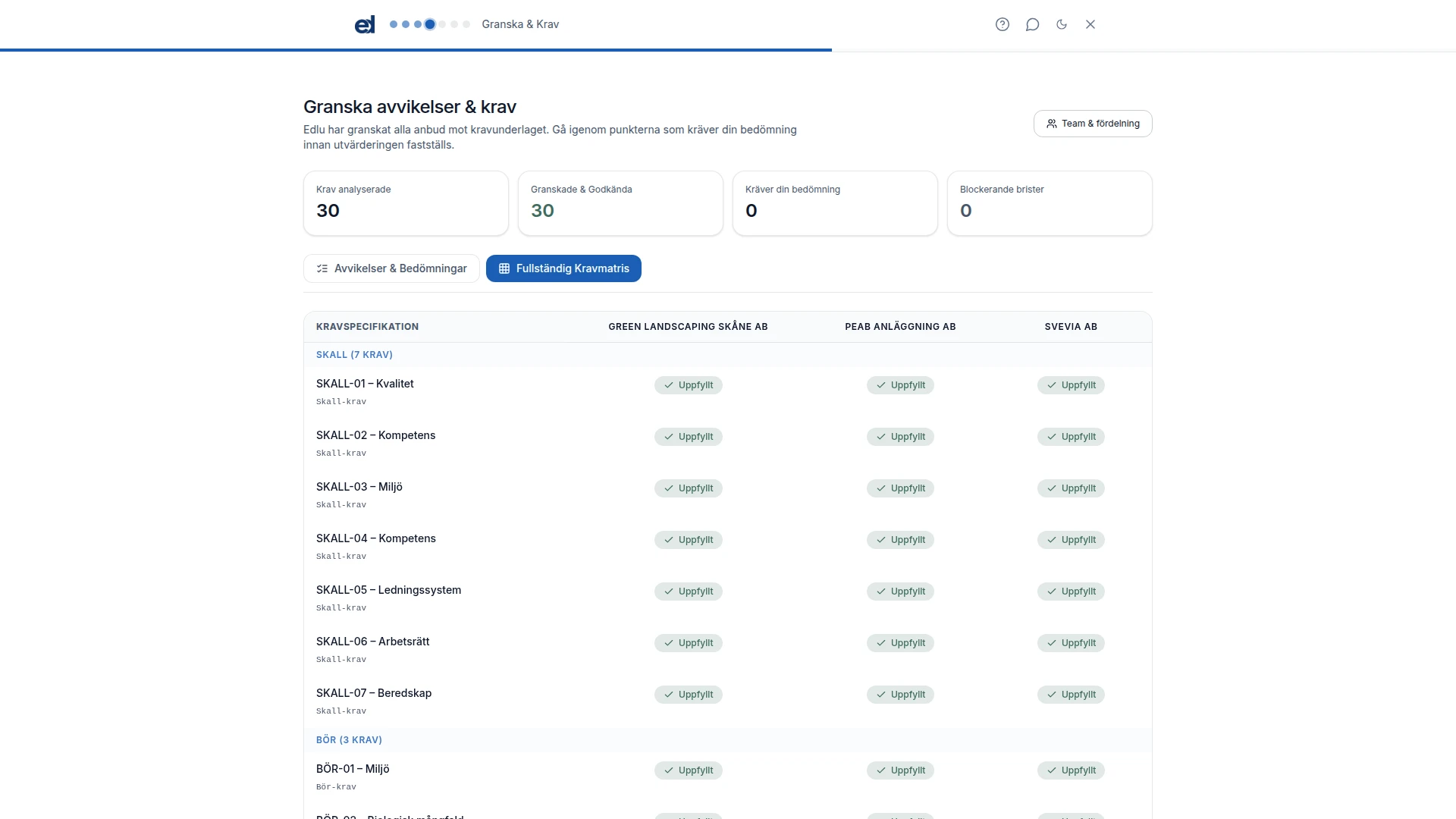
Task: Switch to the Avvikelser & Bedömningar tab
Action: coord(391,268)
